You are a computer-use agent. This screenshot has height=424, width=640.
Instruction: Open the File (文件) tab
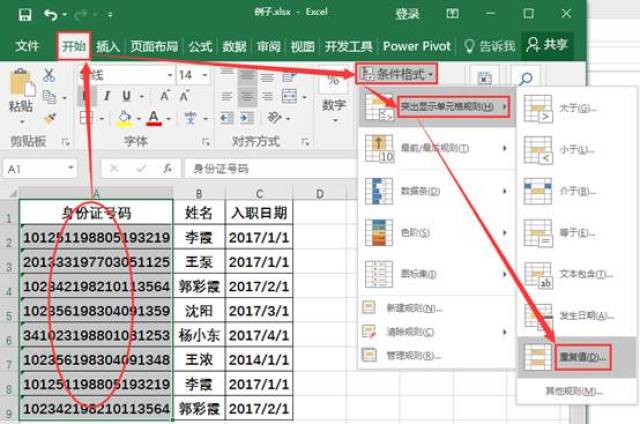[27, 46]
